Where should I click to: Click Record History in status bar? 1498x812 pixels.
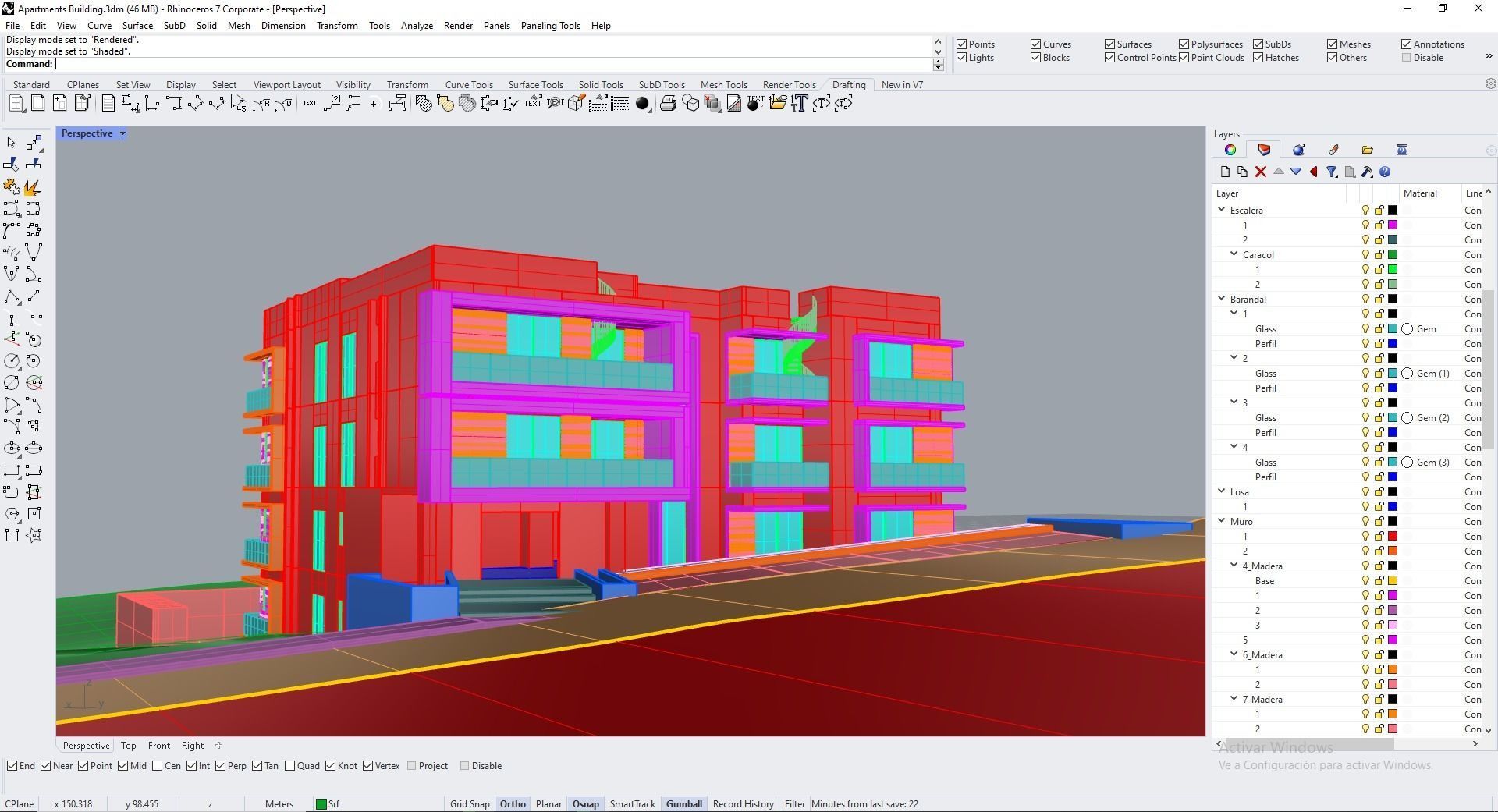tap(743, 804)
